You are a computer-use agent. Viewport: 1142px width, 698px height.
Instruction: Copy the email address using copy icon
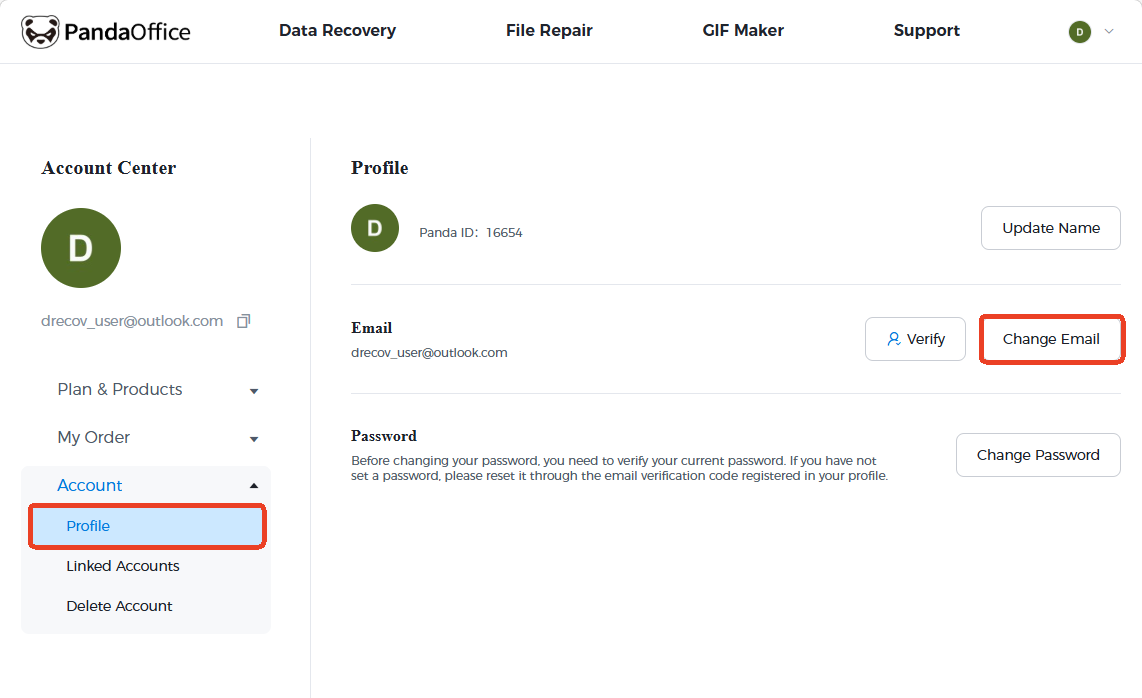243,321
